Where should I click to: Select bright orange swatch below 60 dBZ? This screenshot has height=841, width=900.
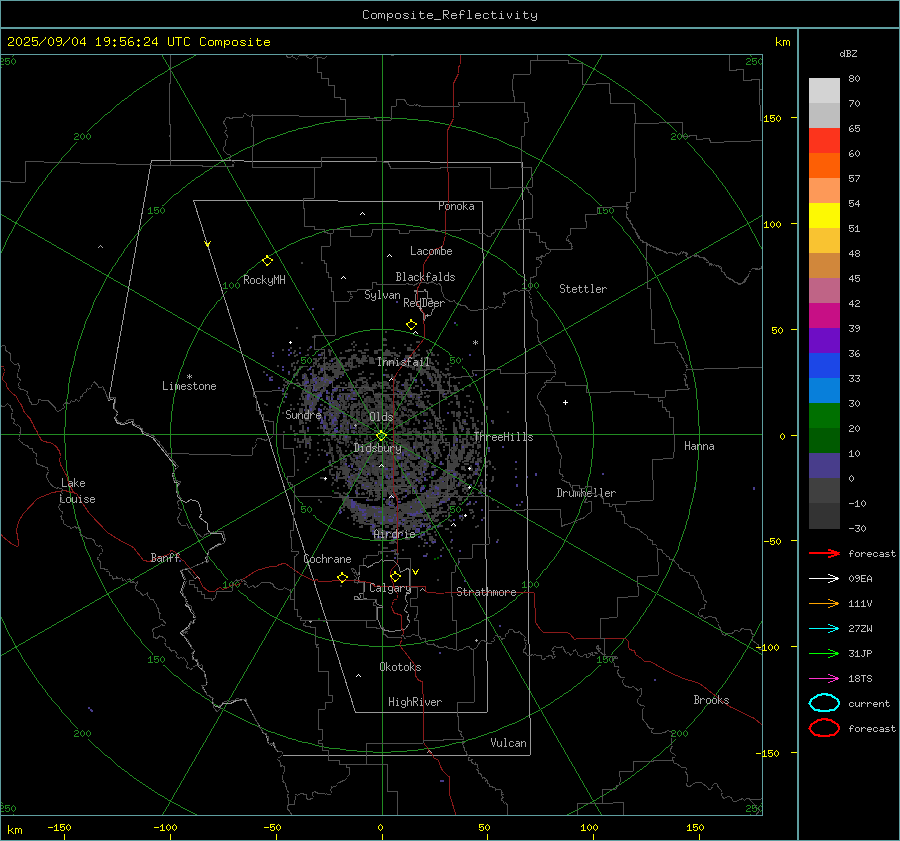(x=824, y=166)
